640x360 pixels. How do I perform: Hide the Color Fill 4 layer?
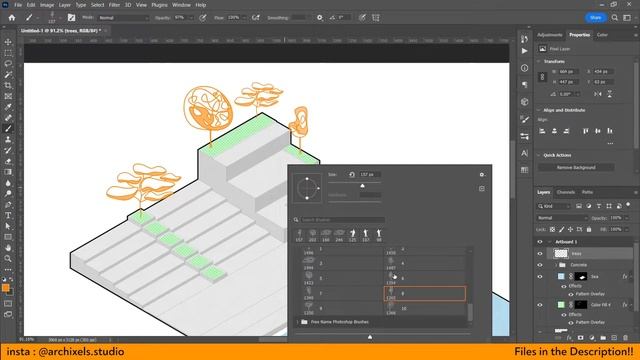click(x=540, y=305)
